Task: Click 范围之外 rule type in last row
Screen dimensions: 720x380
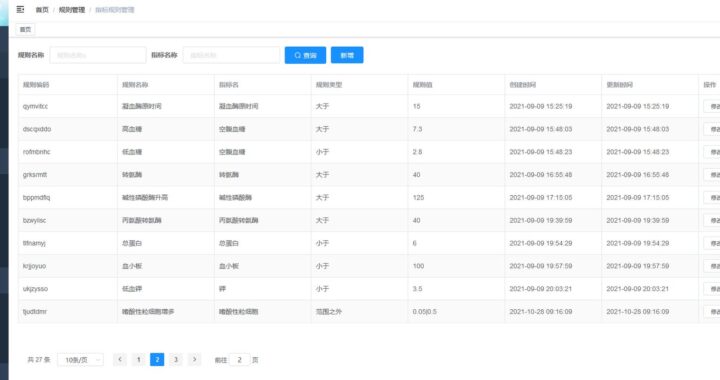Action: tap(329, 312)
